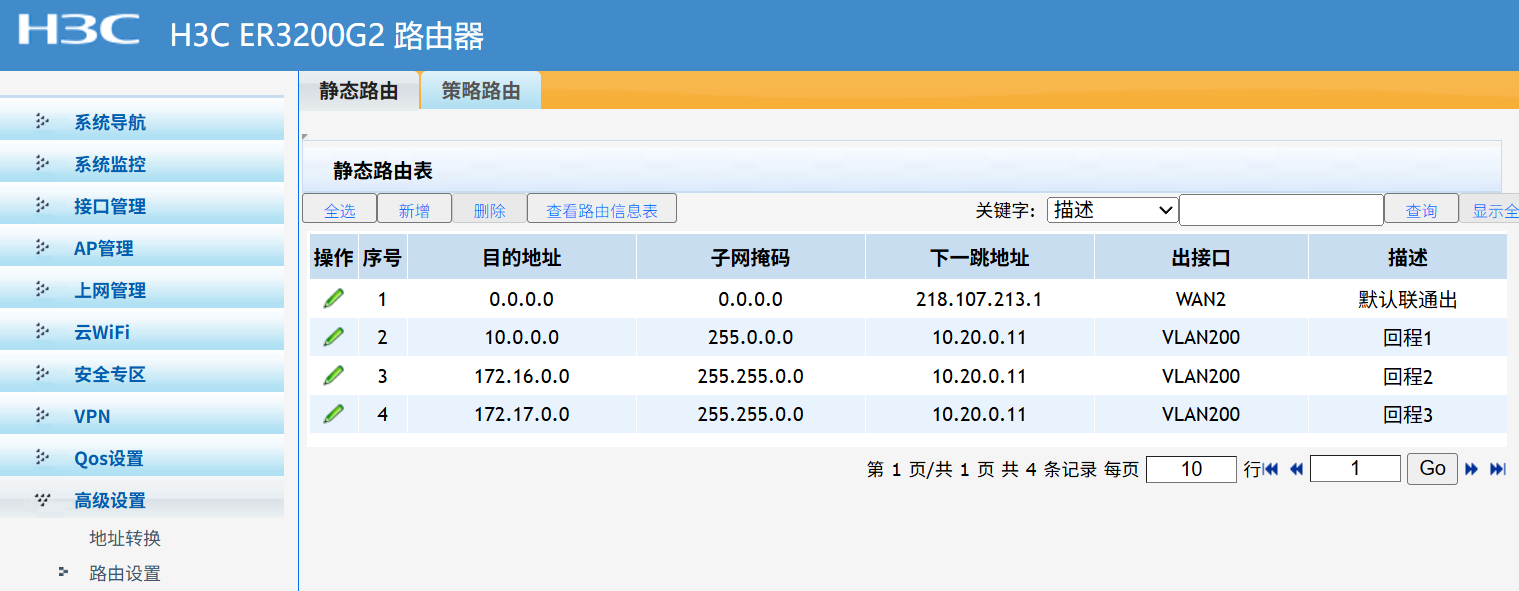
Task: Expand the 接口管理 sidebar menu
Action: pyautogui.click(x=110, y=206)
